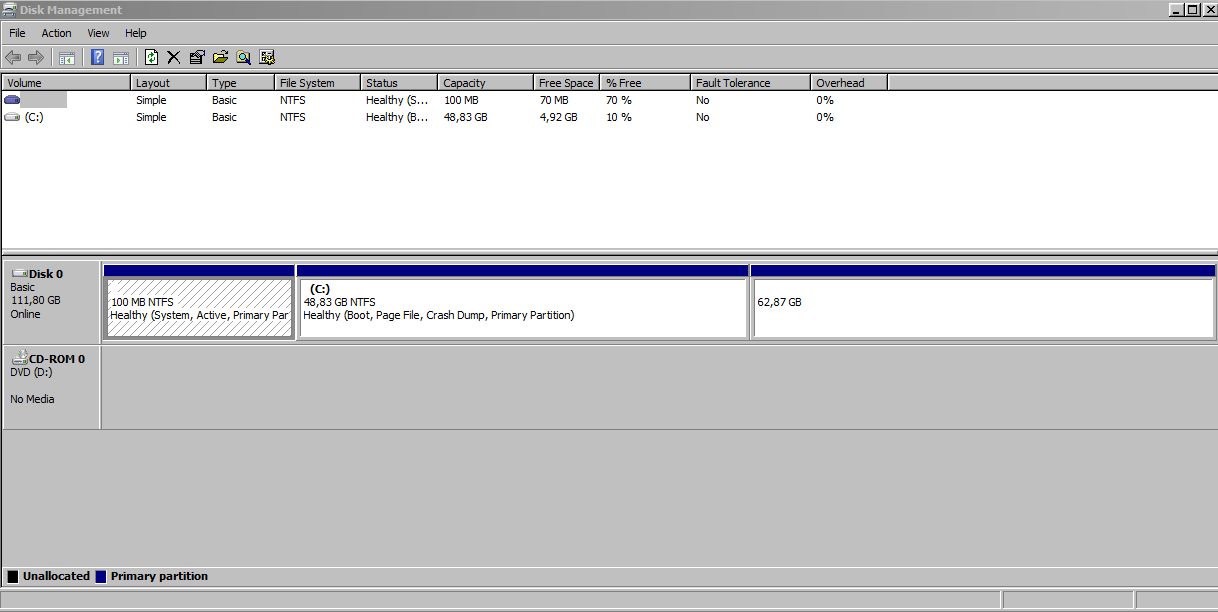Select the unnamed 100 MB volume's drive icon
Screen dimensions: 1218x612
click(x=12, y=100)
